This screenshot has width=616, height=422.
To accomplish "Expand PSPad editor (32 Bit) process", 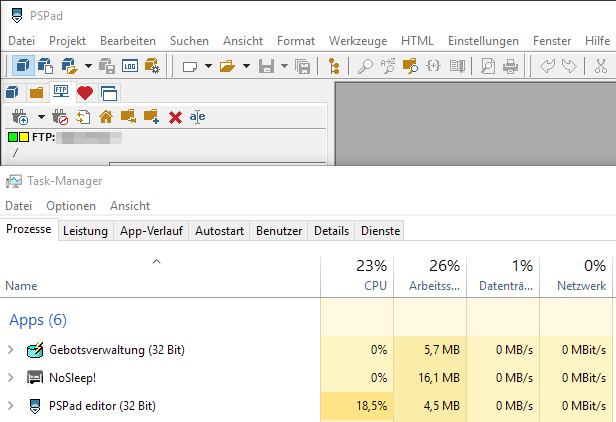I will point(11,405).
